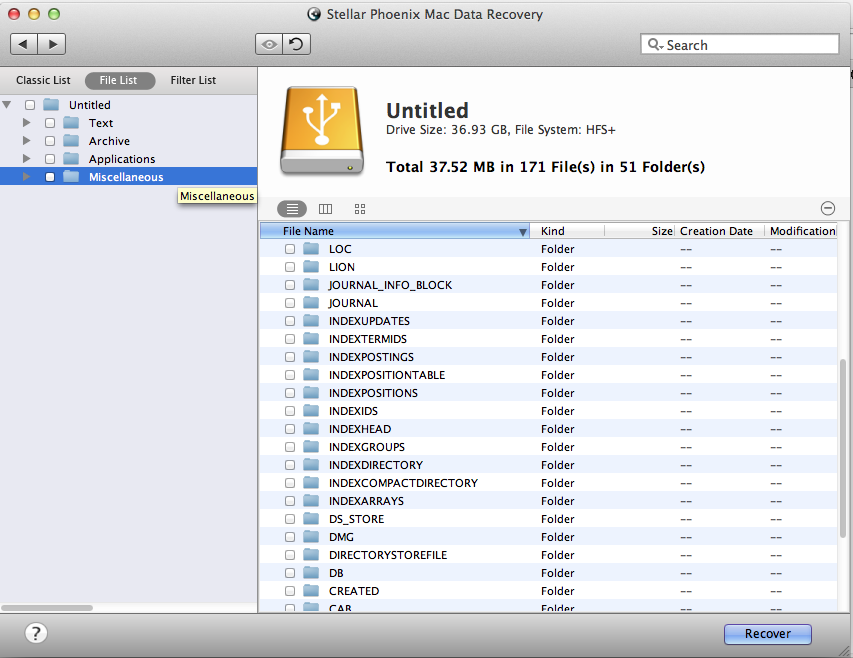Image resolution: width=853 pixels, height=658 pixels.
Task: Click the LION folder icon
Action: 311,266
